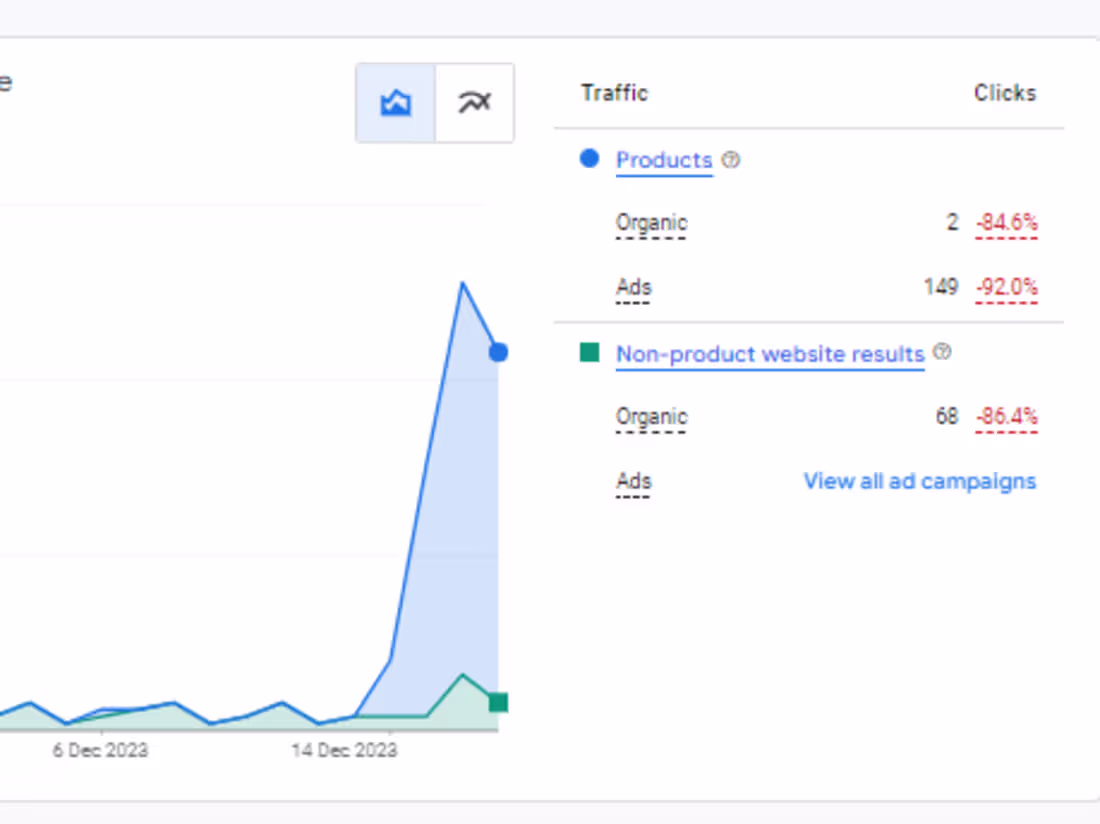This screenshot has height=824, width=1100.
Task: Click the Organic label under Non-product results
Action: (x=650, y=417)
